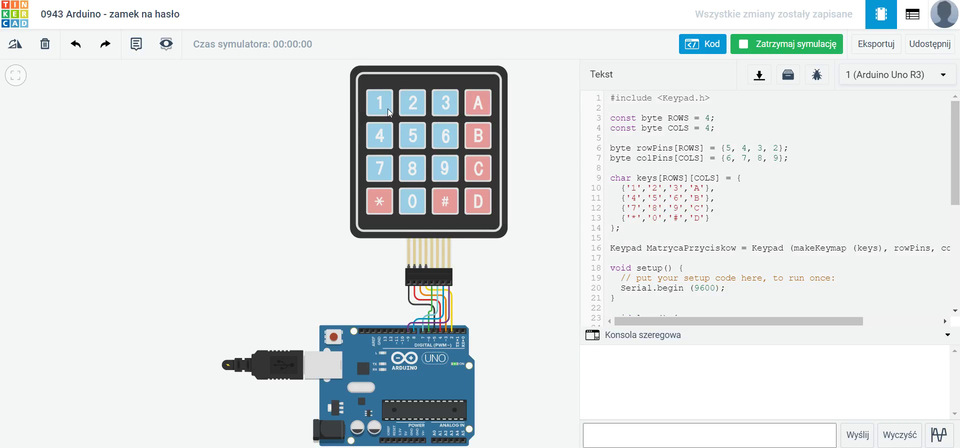960x448 pixels.
Task: Click the rotate icon in toolbar
Action: point(15,44)
